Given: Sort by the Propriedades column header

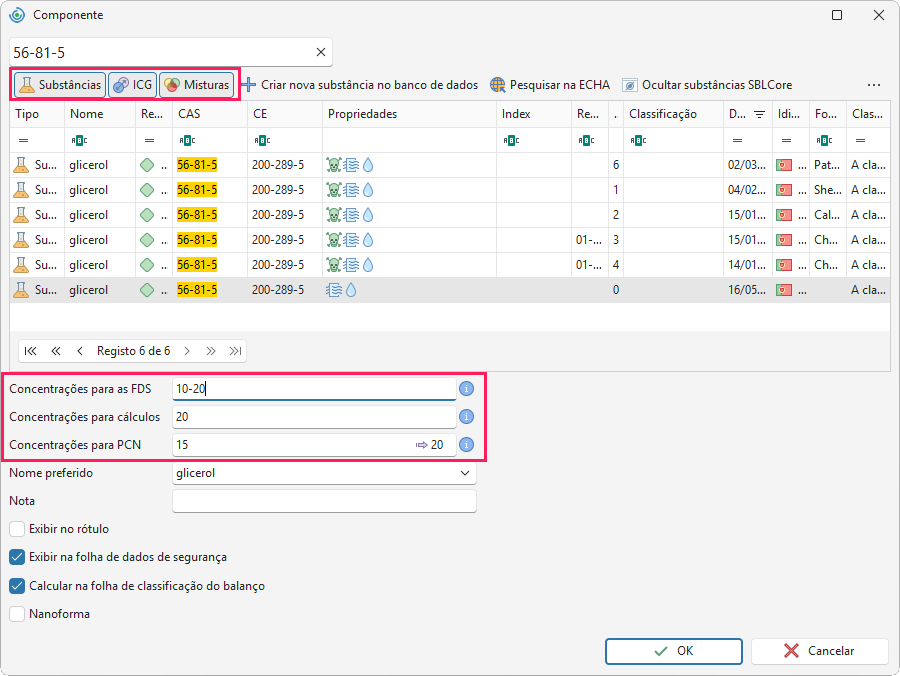Looking at the screenshot, I should pyautogui.click(x=409, y=114).
